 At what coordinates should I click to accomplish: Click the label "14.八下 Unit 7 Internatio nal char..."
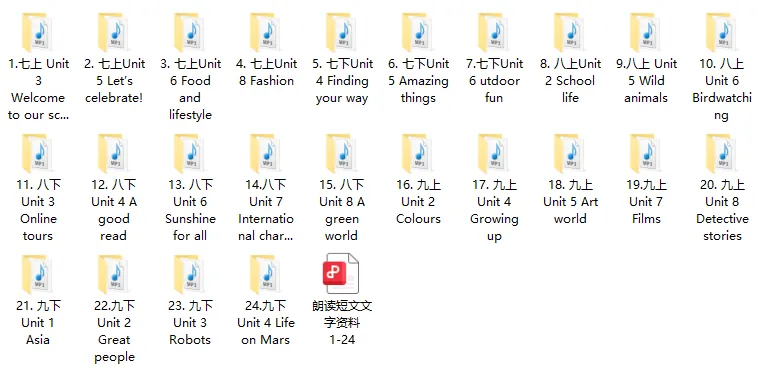[266, 210]
